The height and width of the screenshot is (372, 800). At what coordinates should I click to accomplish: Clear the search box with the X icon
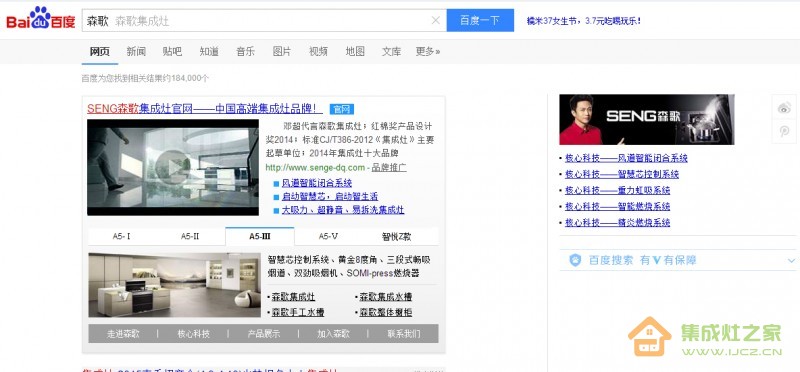point(436,20)
